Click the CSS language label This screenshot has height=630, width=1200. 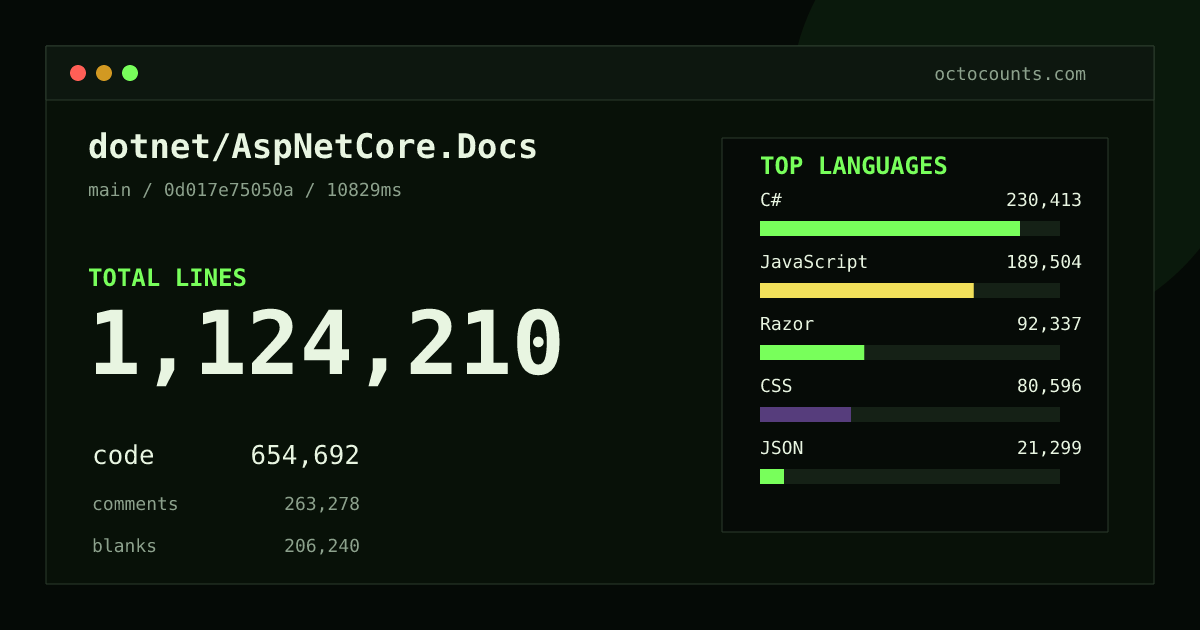pyautogui.click(x=776, y=386)
